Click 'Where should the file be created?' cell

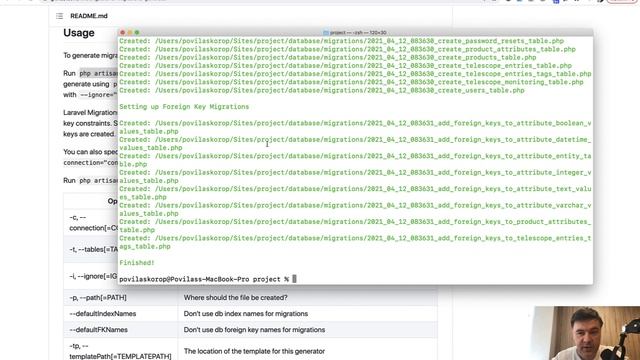click(x=307, y=298)
